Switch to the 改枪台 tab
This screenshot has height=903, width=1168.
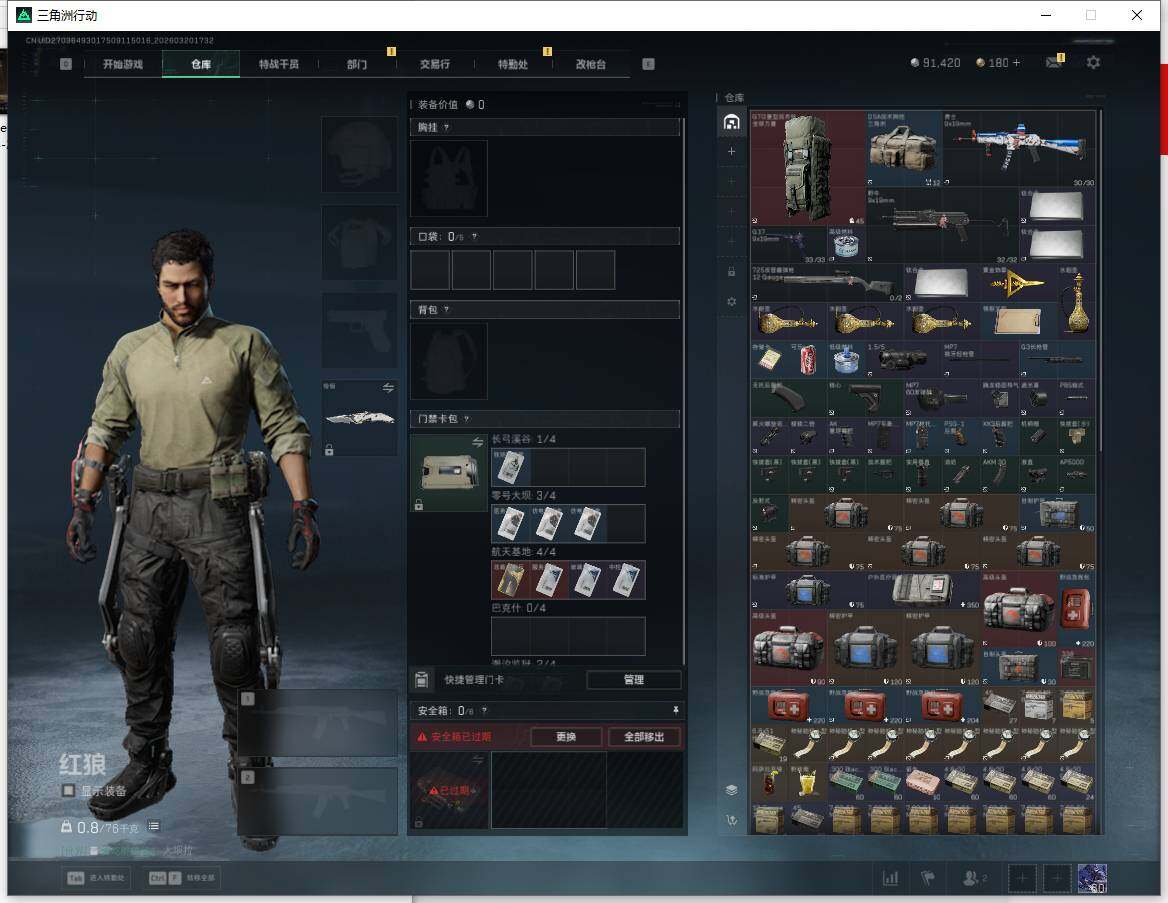(591, 64)
